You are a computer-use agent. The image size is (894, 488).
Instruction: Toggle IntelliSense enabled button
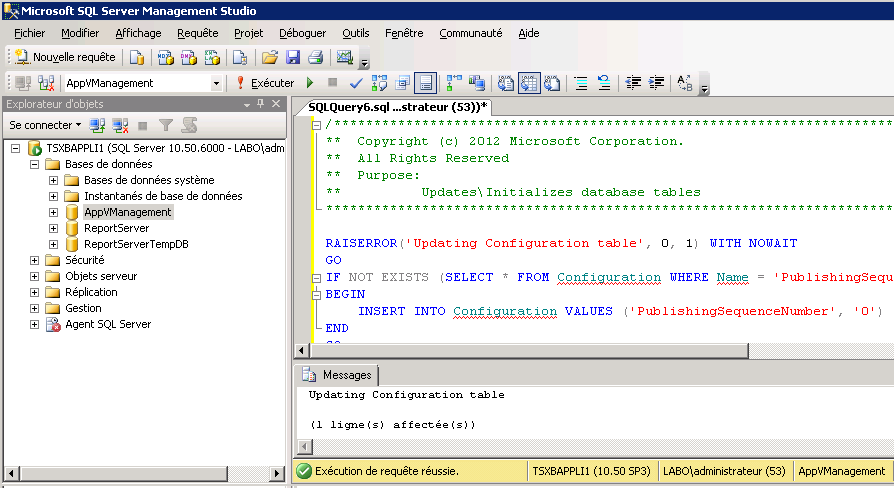point(425,83)
